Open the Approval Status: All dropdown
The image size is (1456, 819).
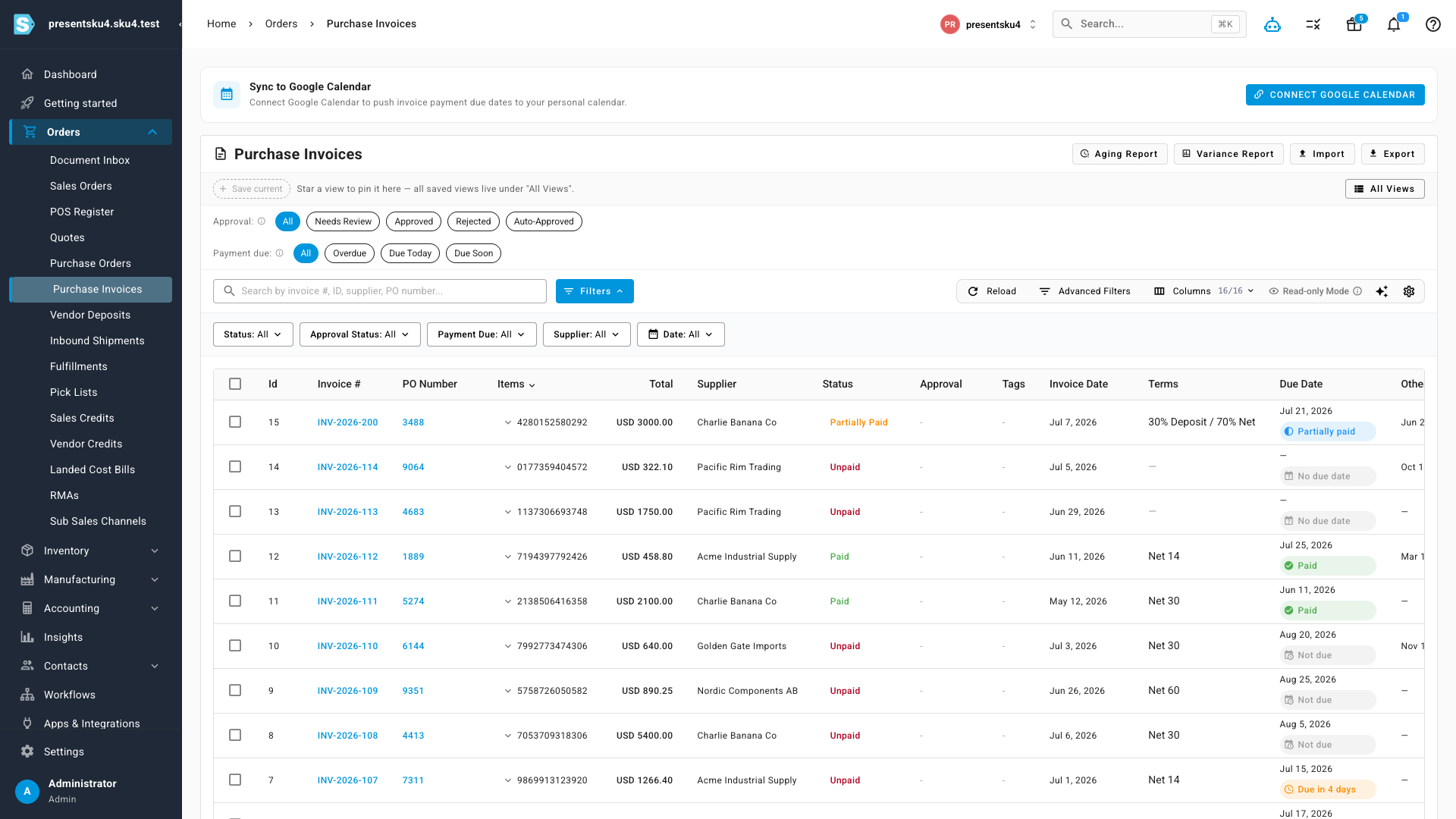(x=360, y=334)
